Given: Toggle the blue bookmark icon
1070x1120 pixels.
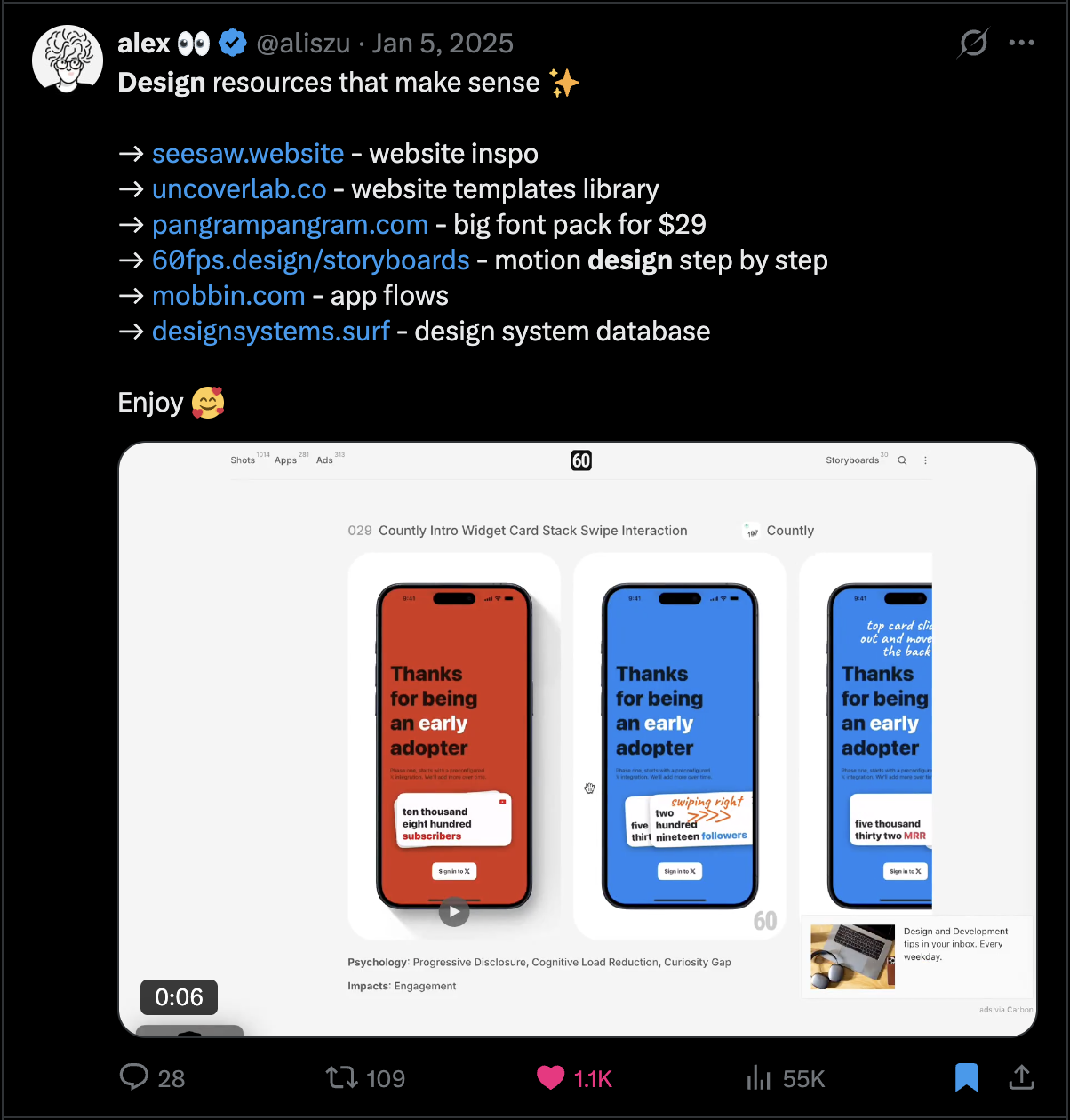Looking at the screenshot, I should coord(966,1077).
